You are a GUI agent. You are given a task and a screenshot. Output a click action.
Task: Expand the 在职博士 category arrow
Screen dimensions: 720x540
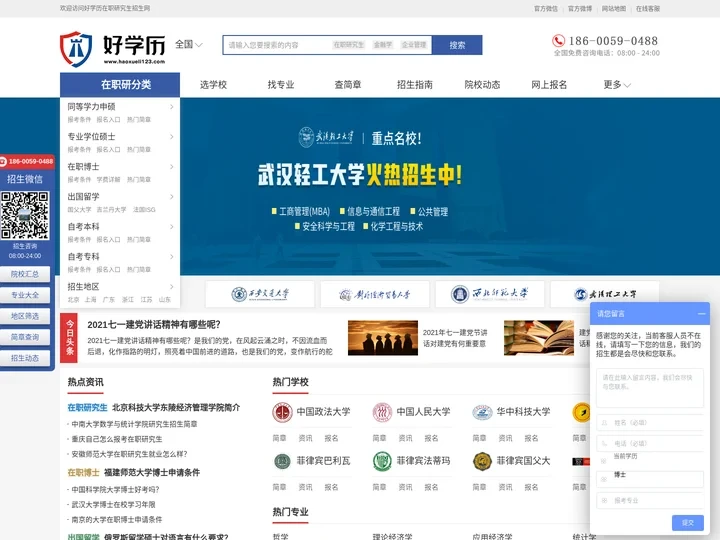pyautogui.click(x=172, y=167)
